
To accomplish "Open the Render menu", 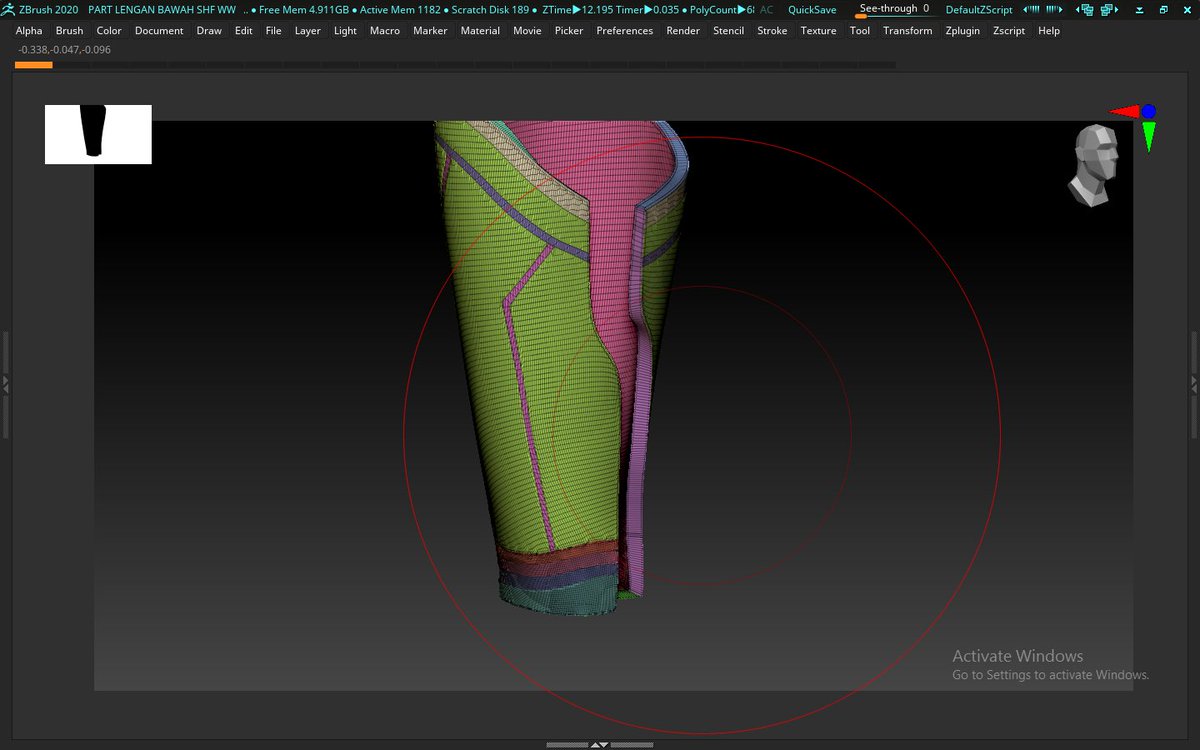I will 683,31.
